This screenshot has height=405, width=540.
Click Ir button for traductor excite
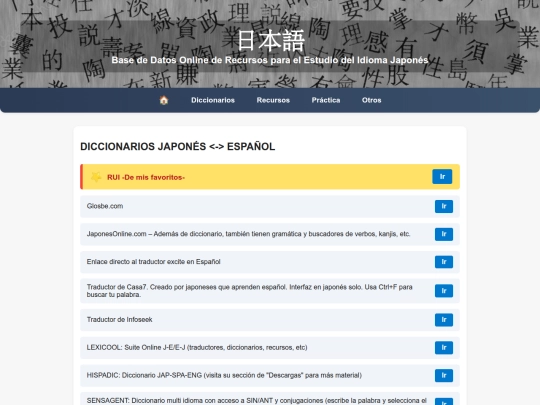click(444, 262)
